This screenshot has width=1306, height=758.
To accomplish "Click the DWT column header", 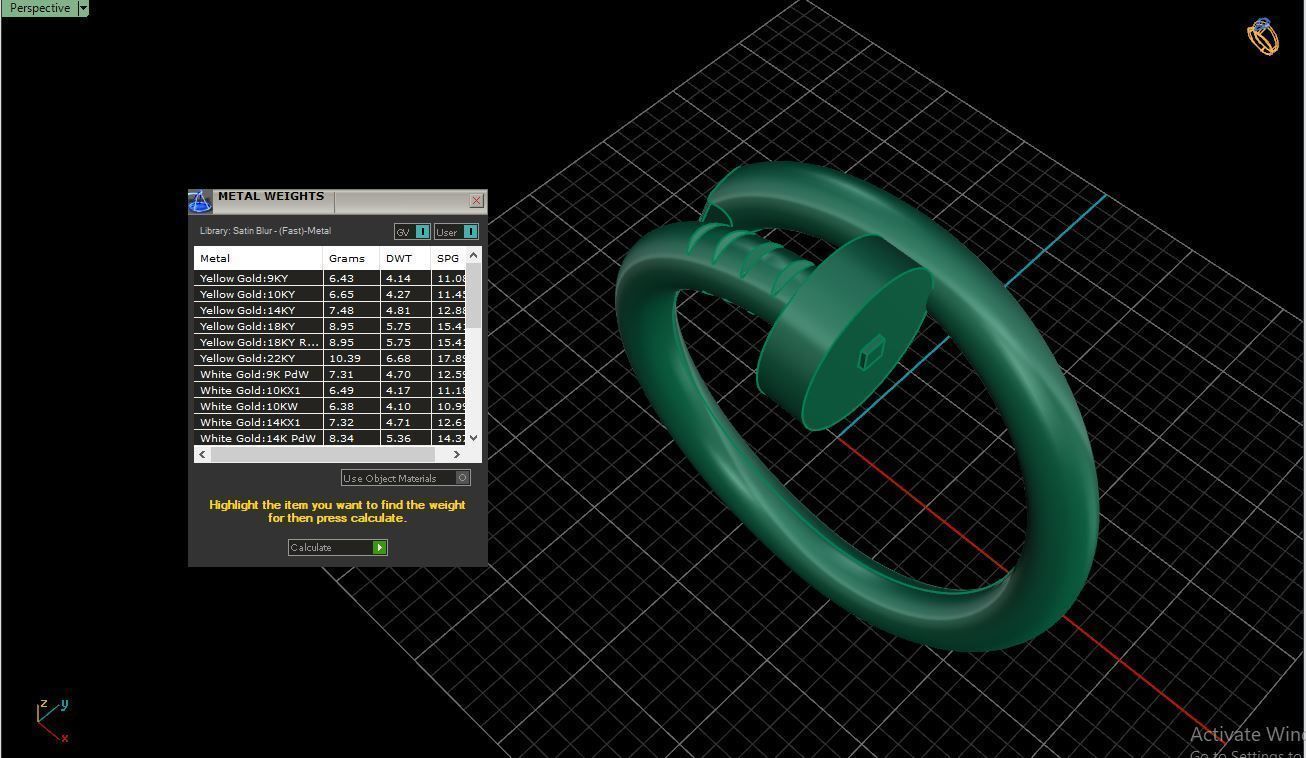I will pyautogui.click(x=405, y=258).
